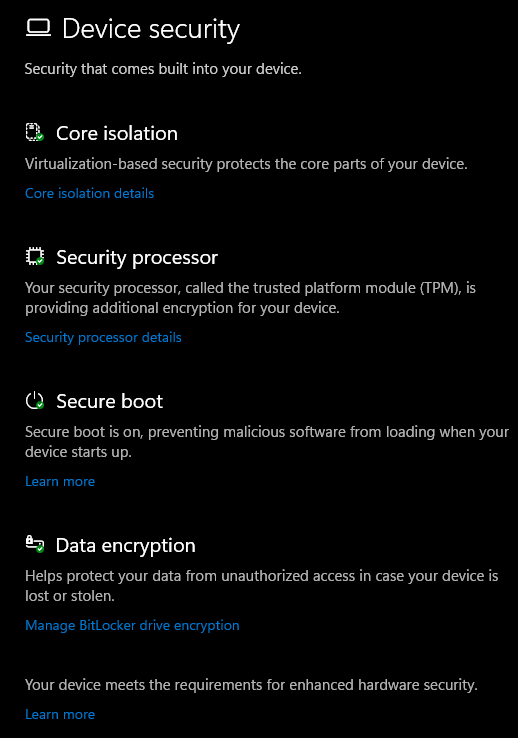Open the Learn more link under Secure boot
Image resolution: width=518 pixels, height=738 pixels.
[x=60, y=481]
